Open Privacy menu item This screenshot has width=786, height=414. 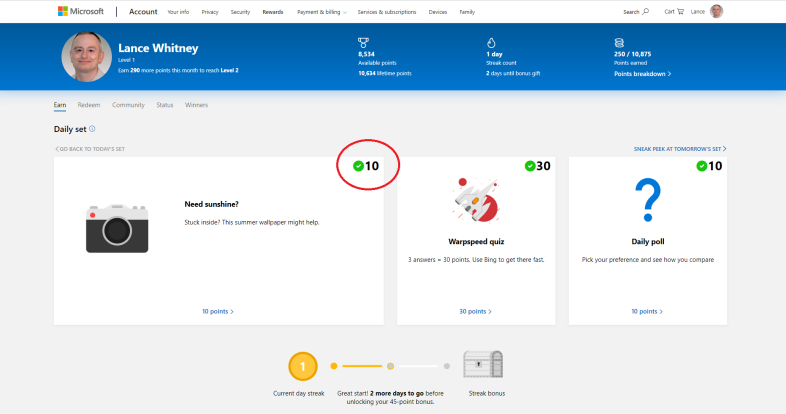tap(210, 12)
